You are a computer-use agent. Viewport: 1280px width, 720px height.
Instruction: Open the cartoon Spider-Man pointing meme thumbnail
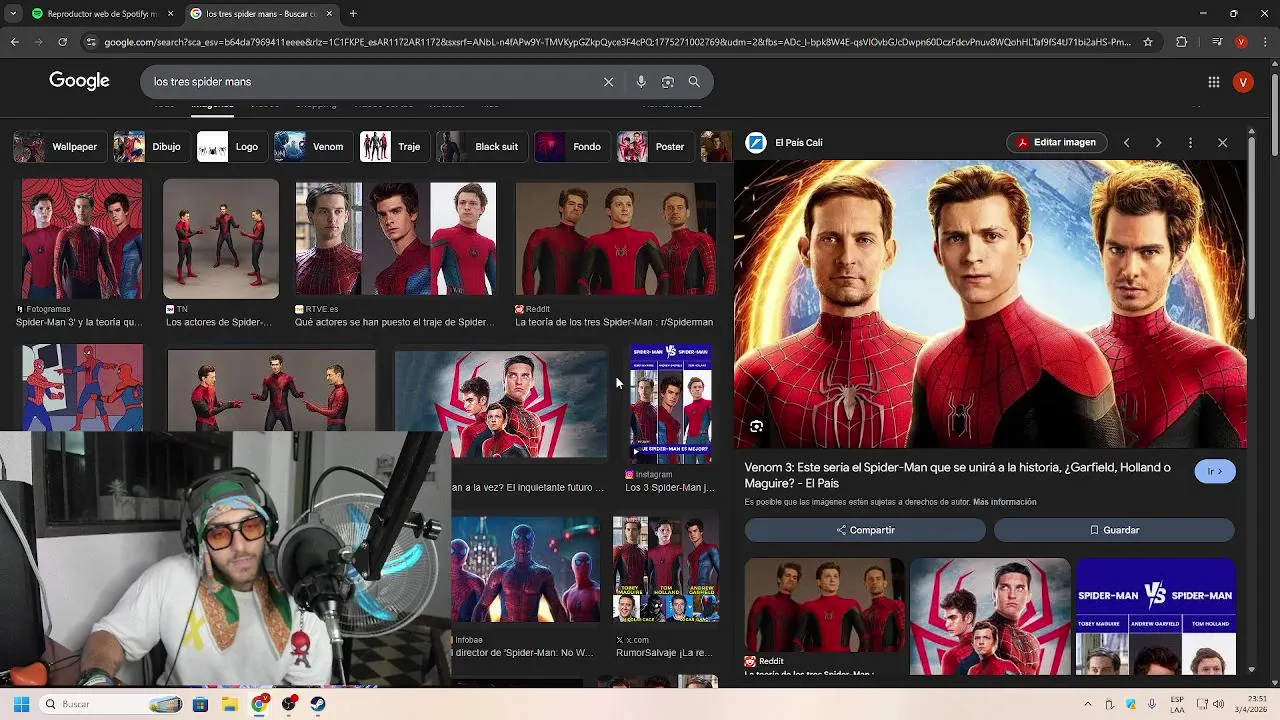click(82, 388)
